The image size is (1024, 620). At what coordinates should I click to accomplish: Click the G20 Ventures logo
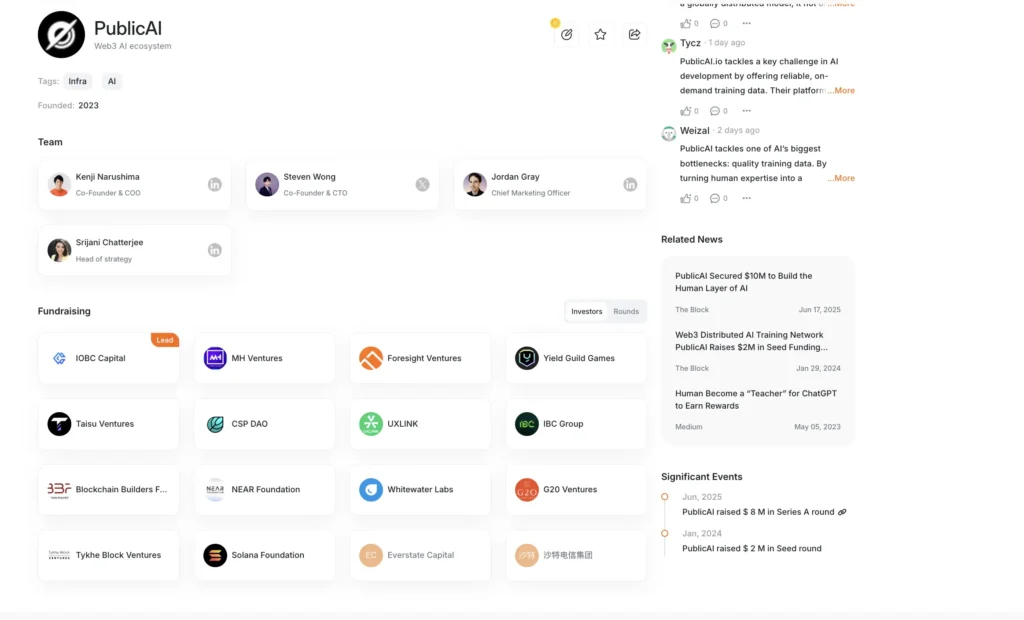click(526, 489)
